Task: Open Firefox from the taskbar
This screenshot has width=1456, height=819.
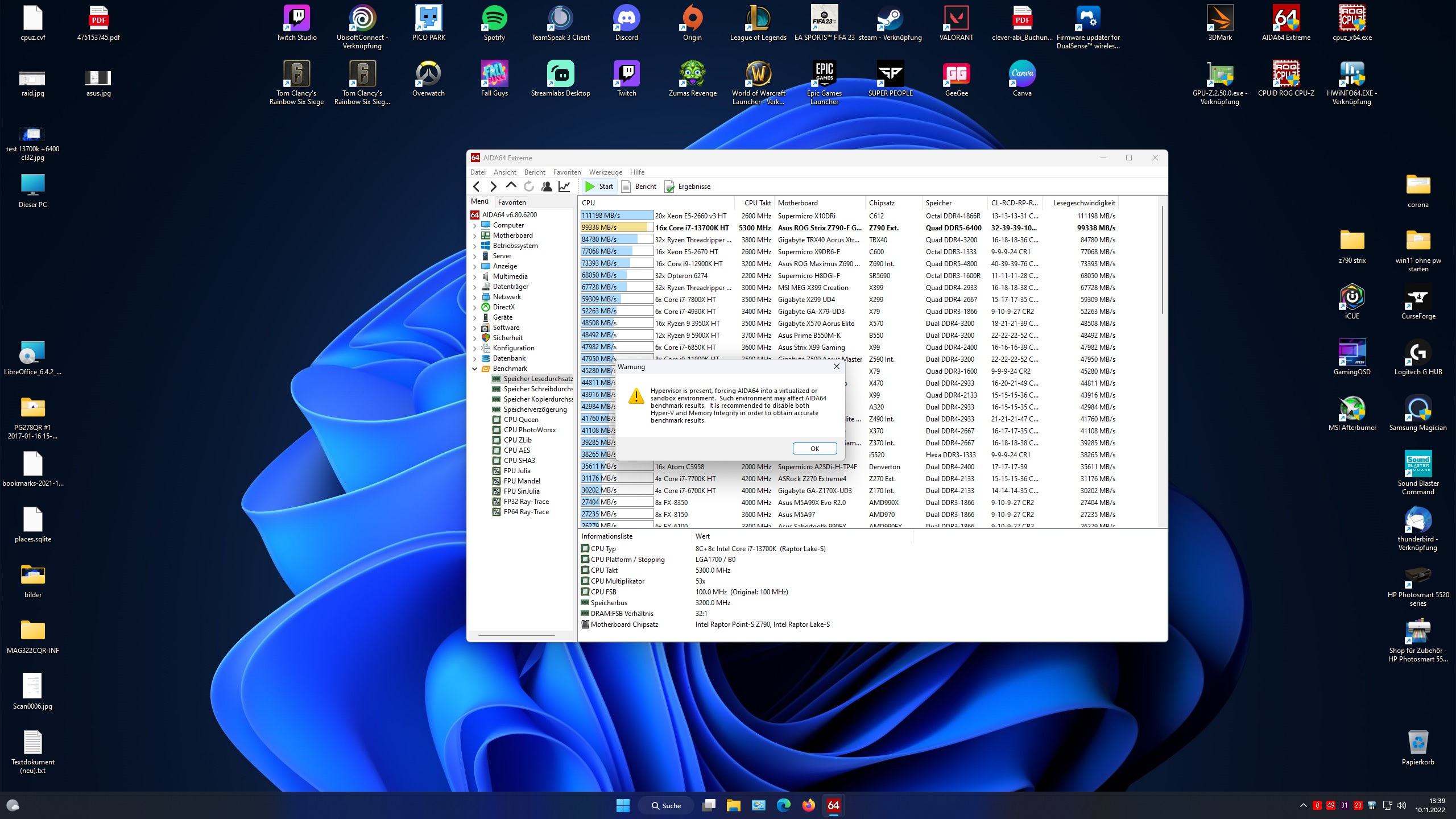Action: tap(808, 805)
